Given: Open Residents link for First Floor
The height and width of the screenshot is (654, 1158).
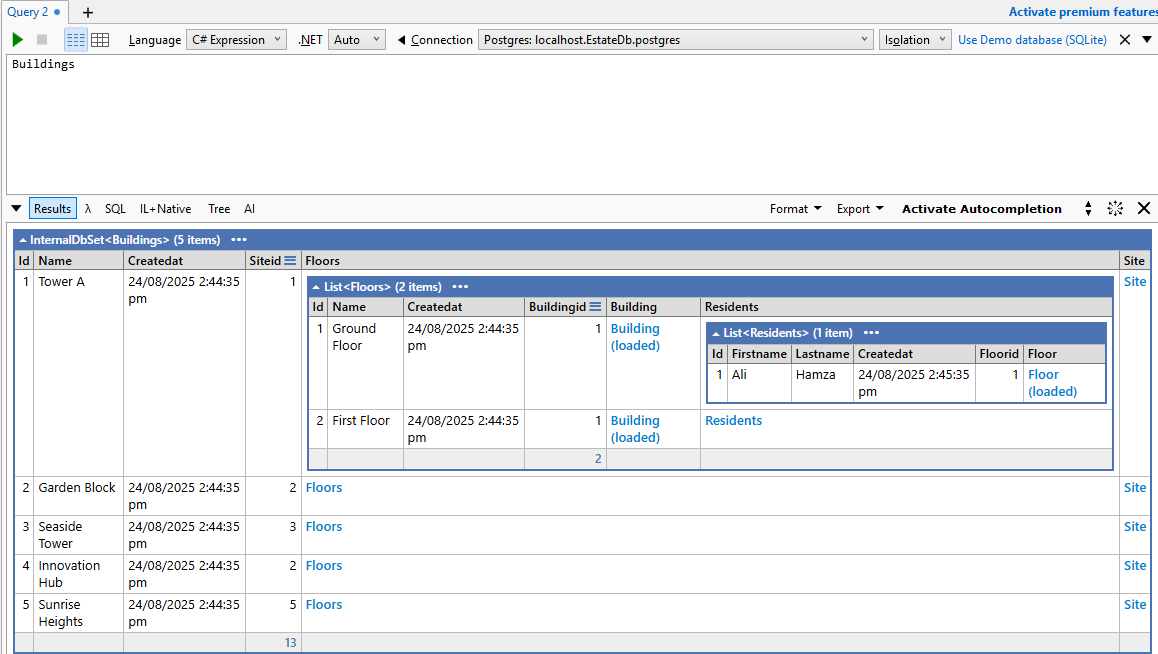Looking at the screenshot, I should coord(733,420).
